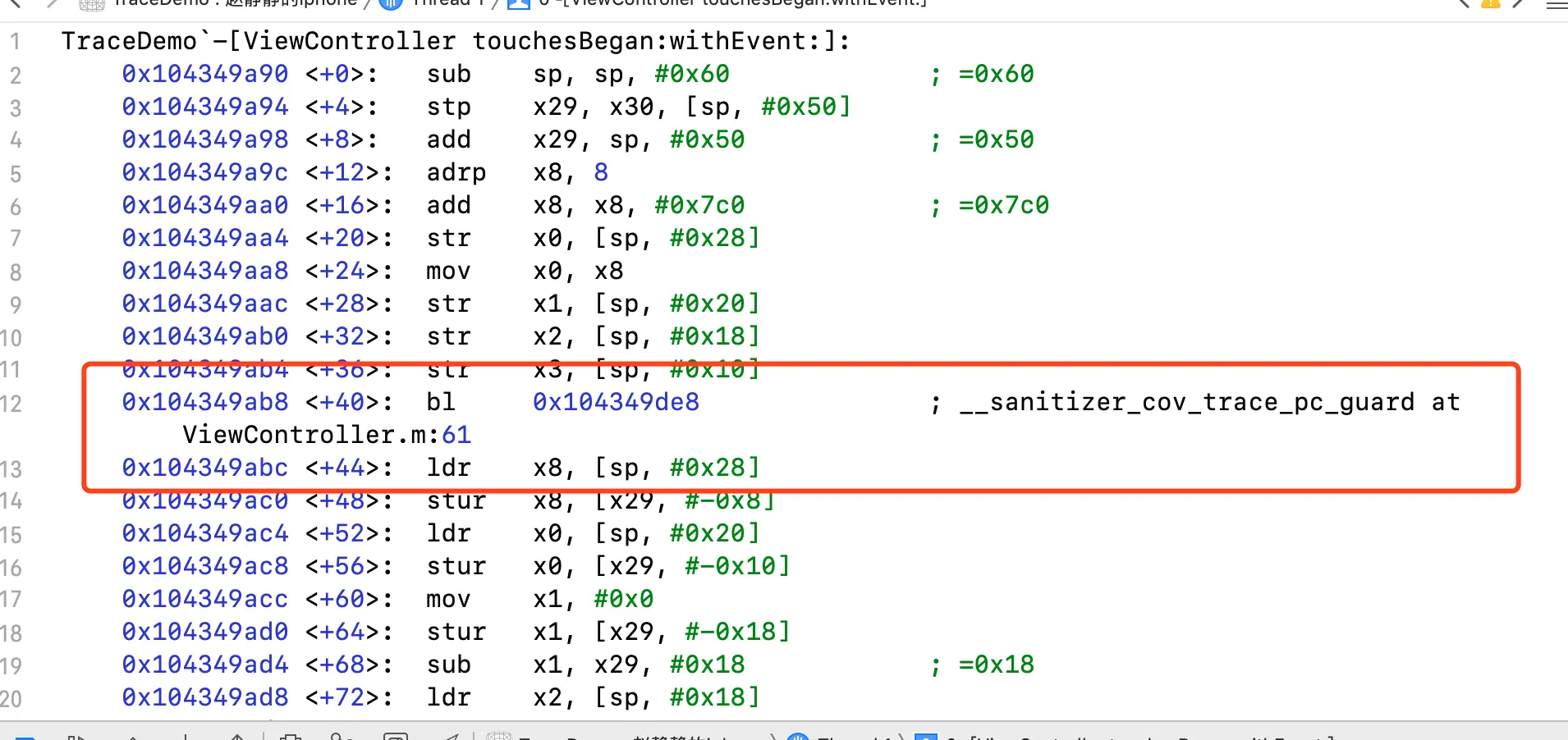1568x740 pixels.
Task: Open TraceDemo breadcrumb in top jump bar
Action: point(218,3)
